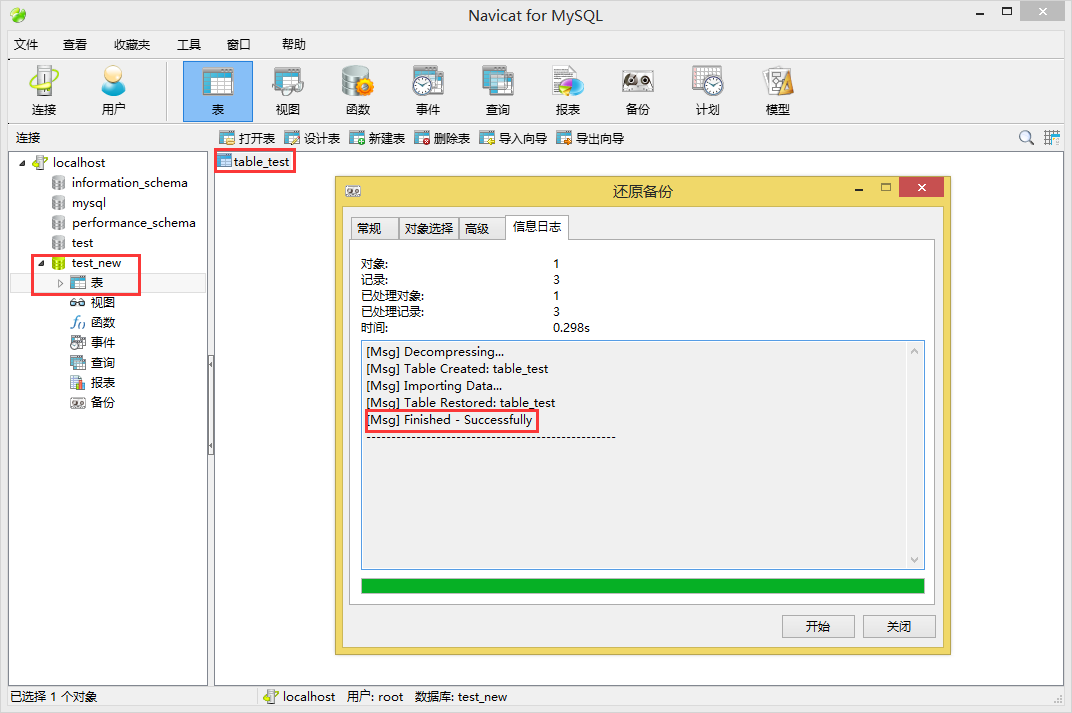Click the Finished - Successfully log line
The height and width of the screenshot is (713, 1072).
coord(449,420)
